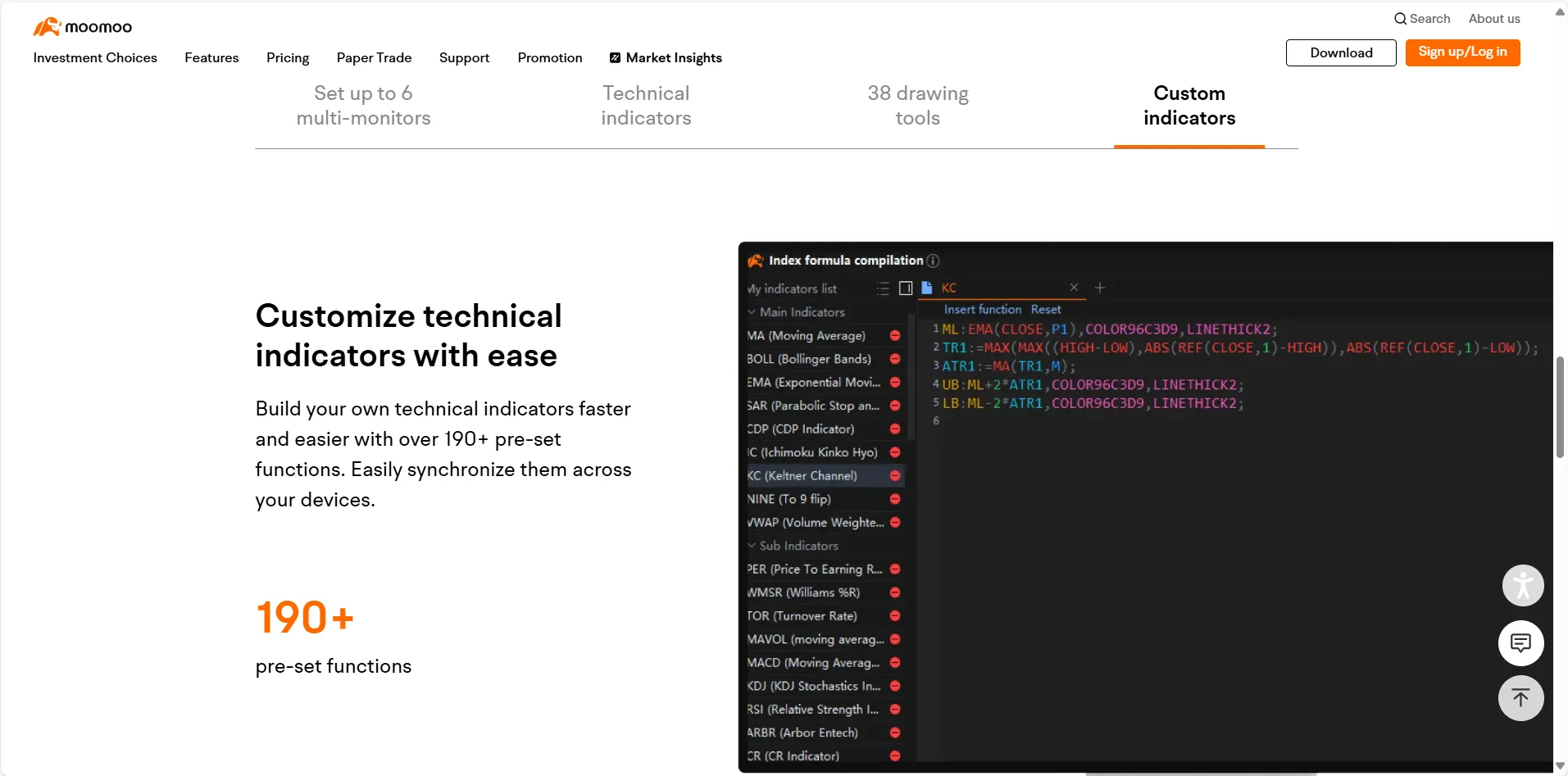1568x776 pixels.
Task: Click the Market Insights link
Action: point(674,58)
